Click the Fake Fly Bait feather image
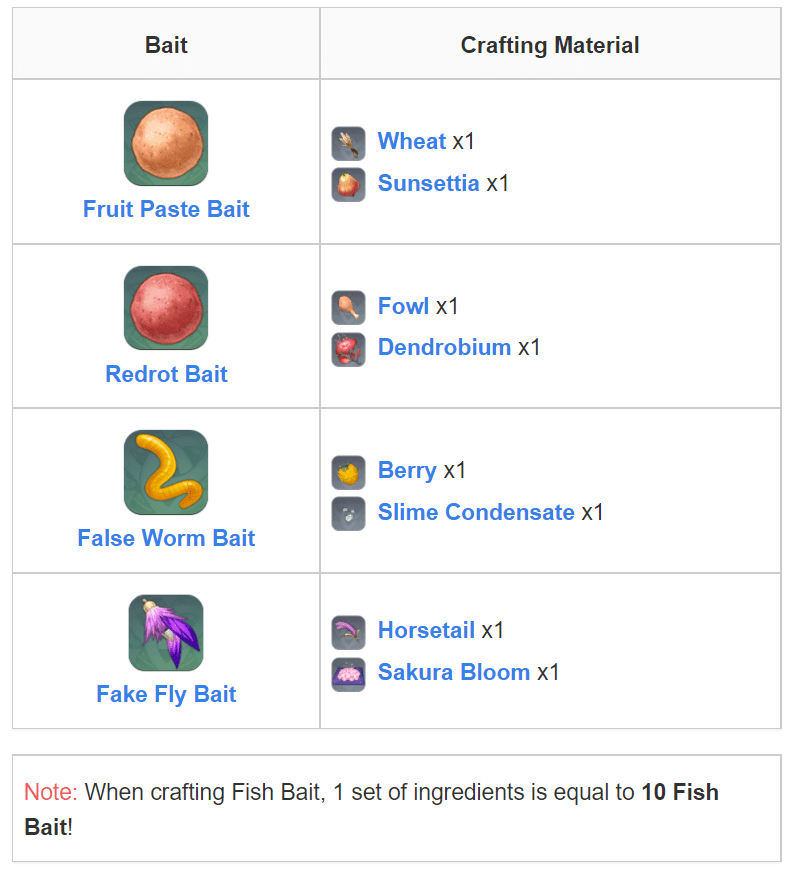The height and width of the screenshot is (877, 793). (166, 633)
